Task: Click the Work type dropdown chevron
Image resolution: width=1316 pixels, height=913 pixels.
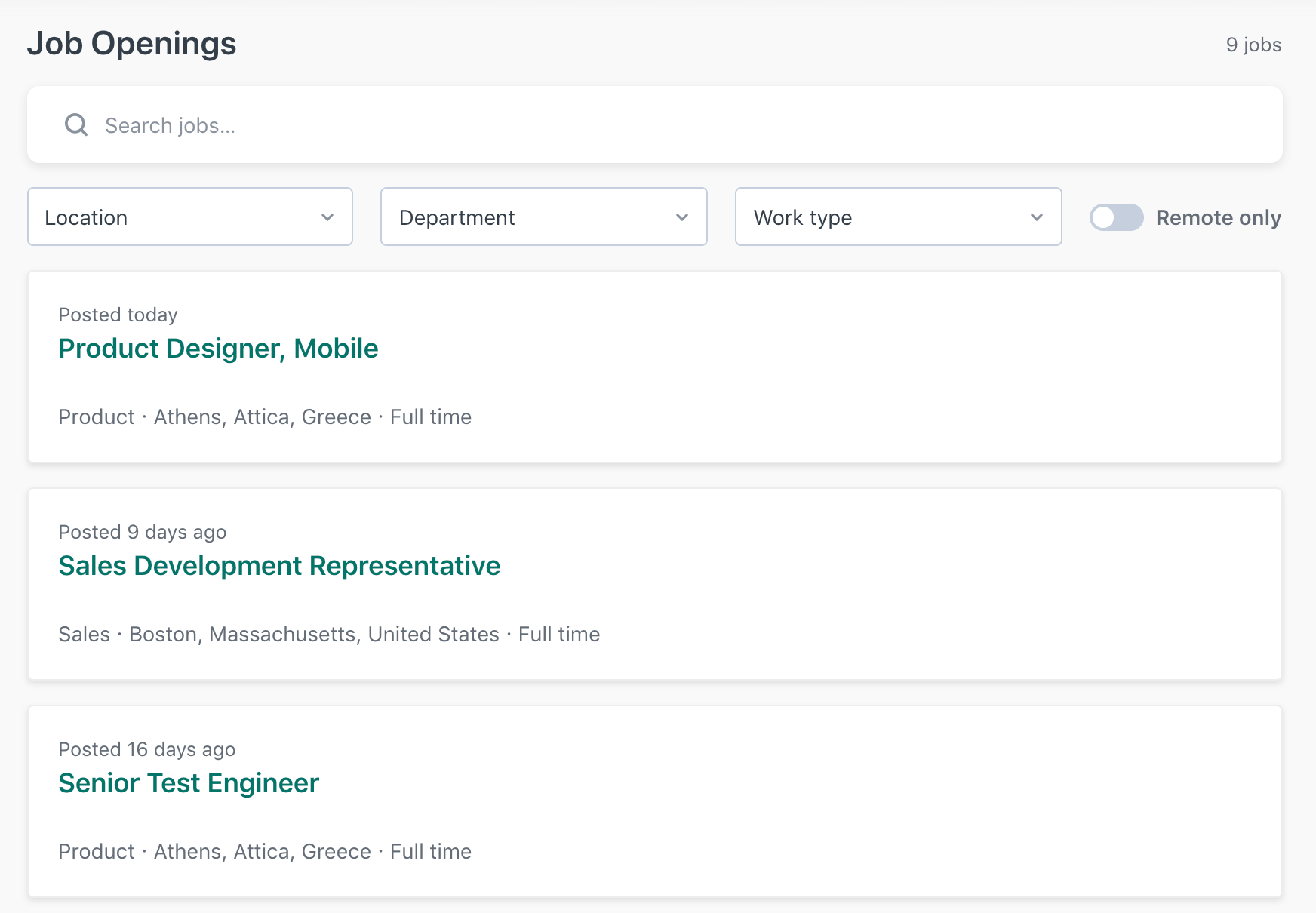Action: pyautogui.click(x=1037, y=217)
